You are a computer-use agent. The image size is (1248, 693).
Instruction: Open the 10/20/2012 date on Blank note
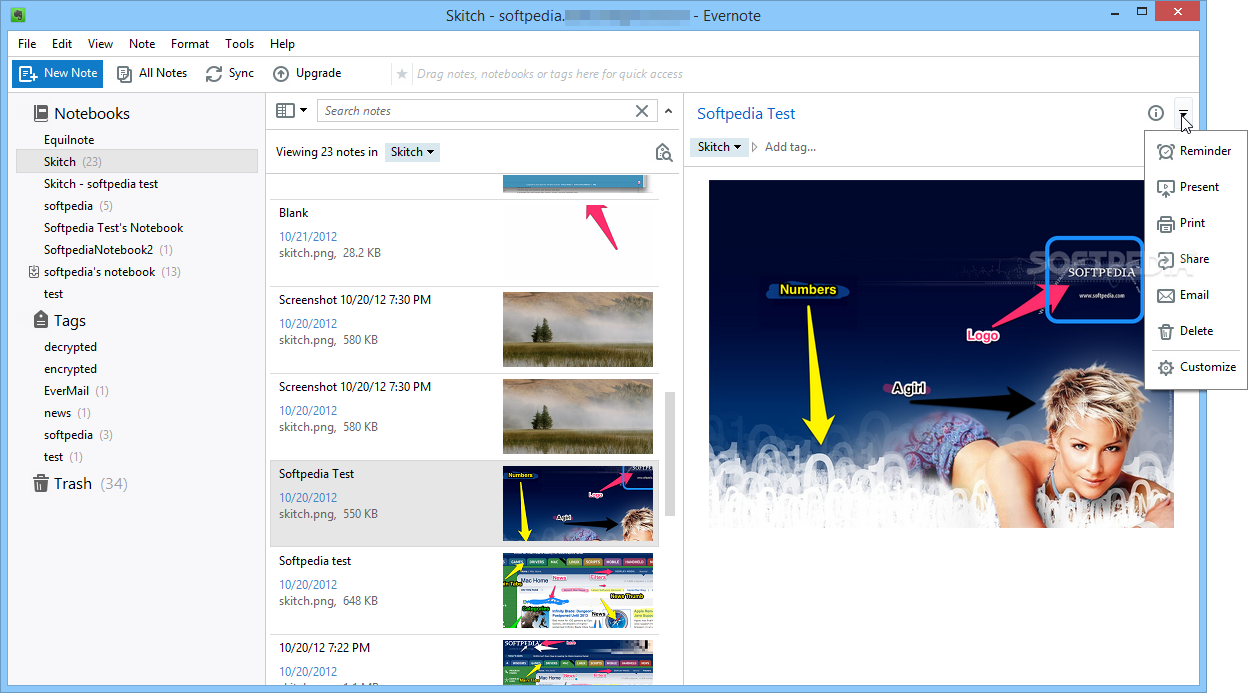click(x=308, y=237)
